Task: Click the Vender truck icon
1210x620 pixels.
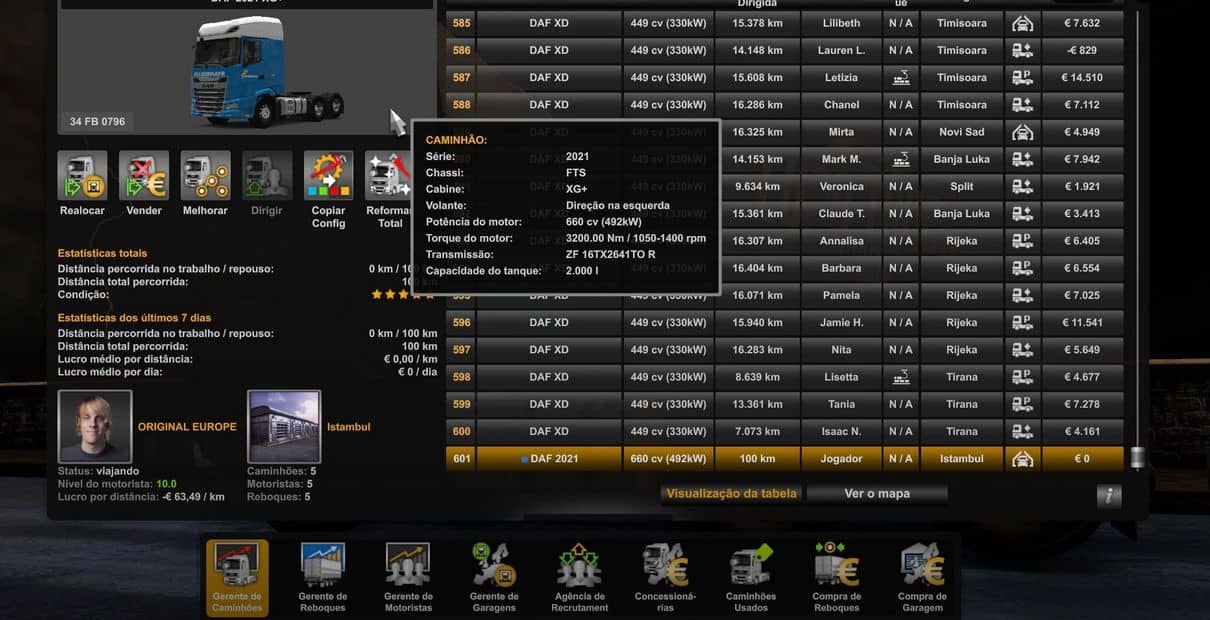Action: [144, 176]
